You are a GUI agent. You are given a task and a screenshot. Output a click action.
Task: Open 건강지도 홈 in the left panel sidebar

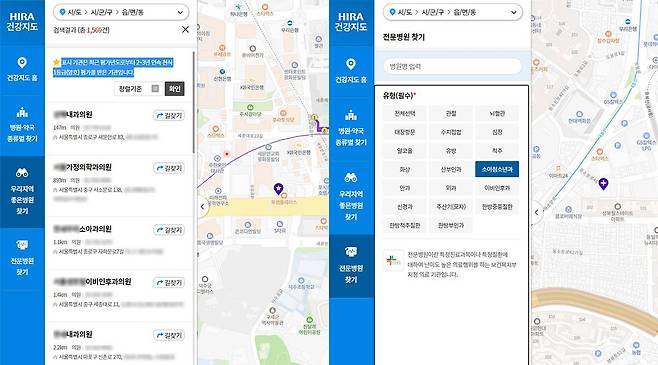(x=22, y=70)
